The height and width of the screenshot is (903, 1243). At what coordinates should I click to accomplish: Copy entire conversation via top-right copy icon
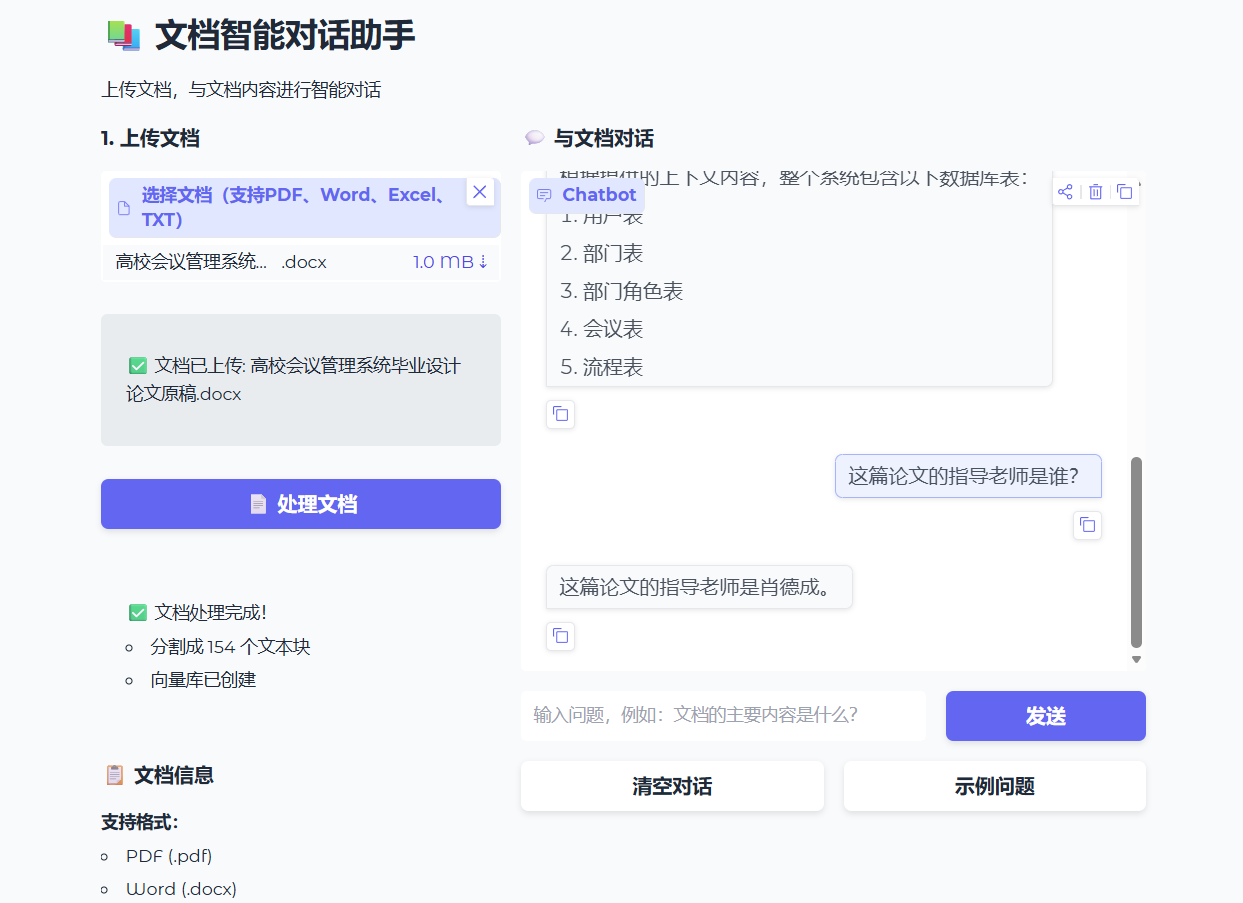[x=1124, y=191]
